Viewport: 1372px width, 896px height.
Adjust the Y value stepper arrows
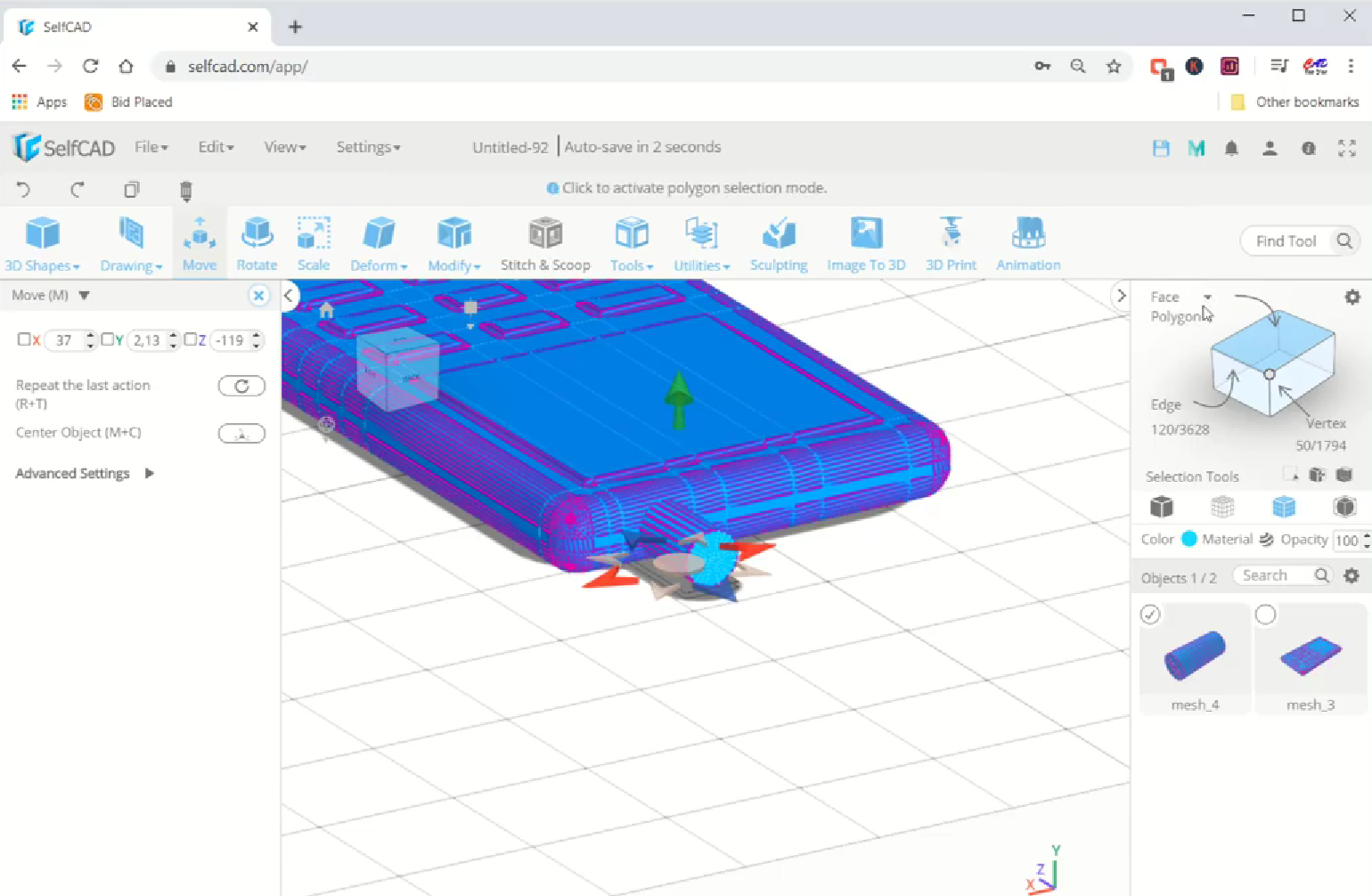173,340
